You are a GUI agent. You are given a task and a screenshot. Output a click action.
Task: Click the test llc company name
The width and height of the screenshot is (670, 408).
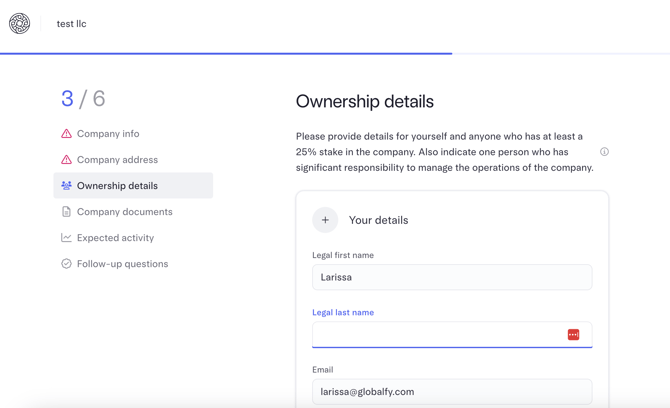[x=71, y=24]
